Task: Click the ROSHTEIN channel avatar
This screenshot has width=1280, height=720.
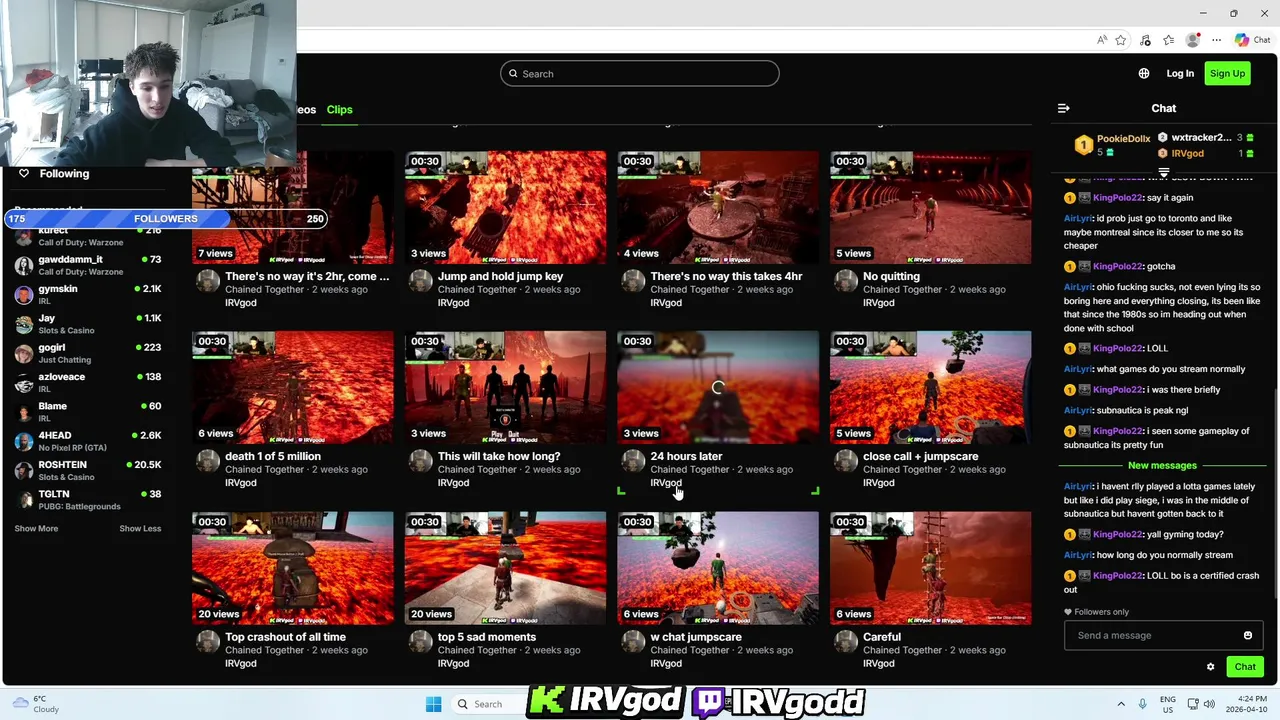Action: click(x=24, y=470)
